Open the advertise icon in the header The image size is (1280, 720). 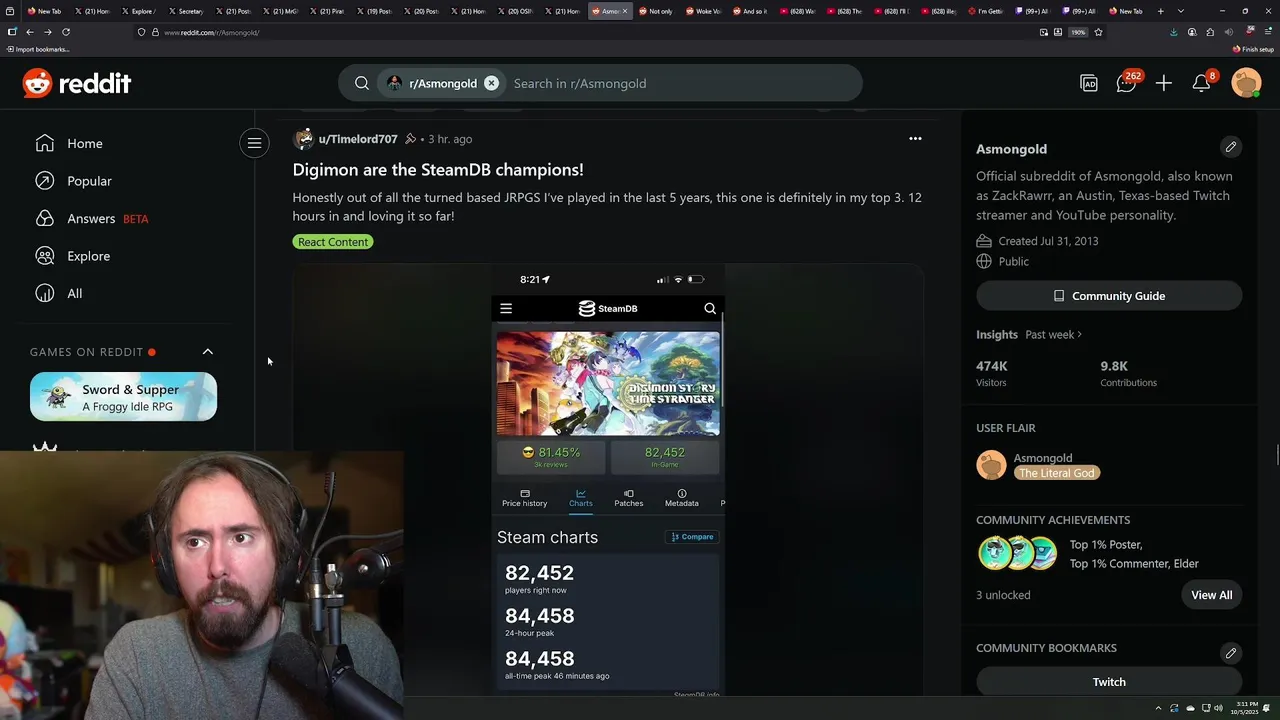click(1089, 83)
